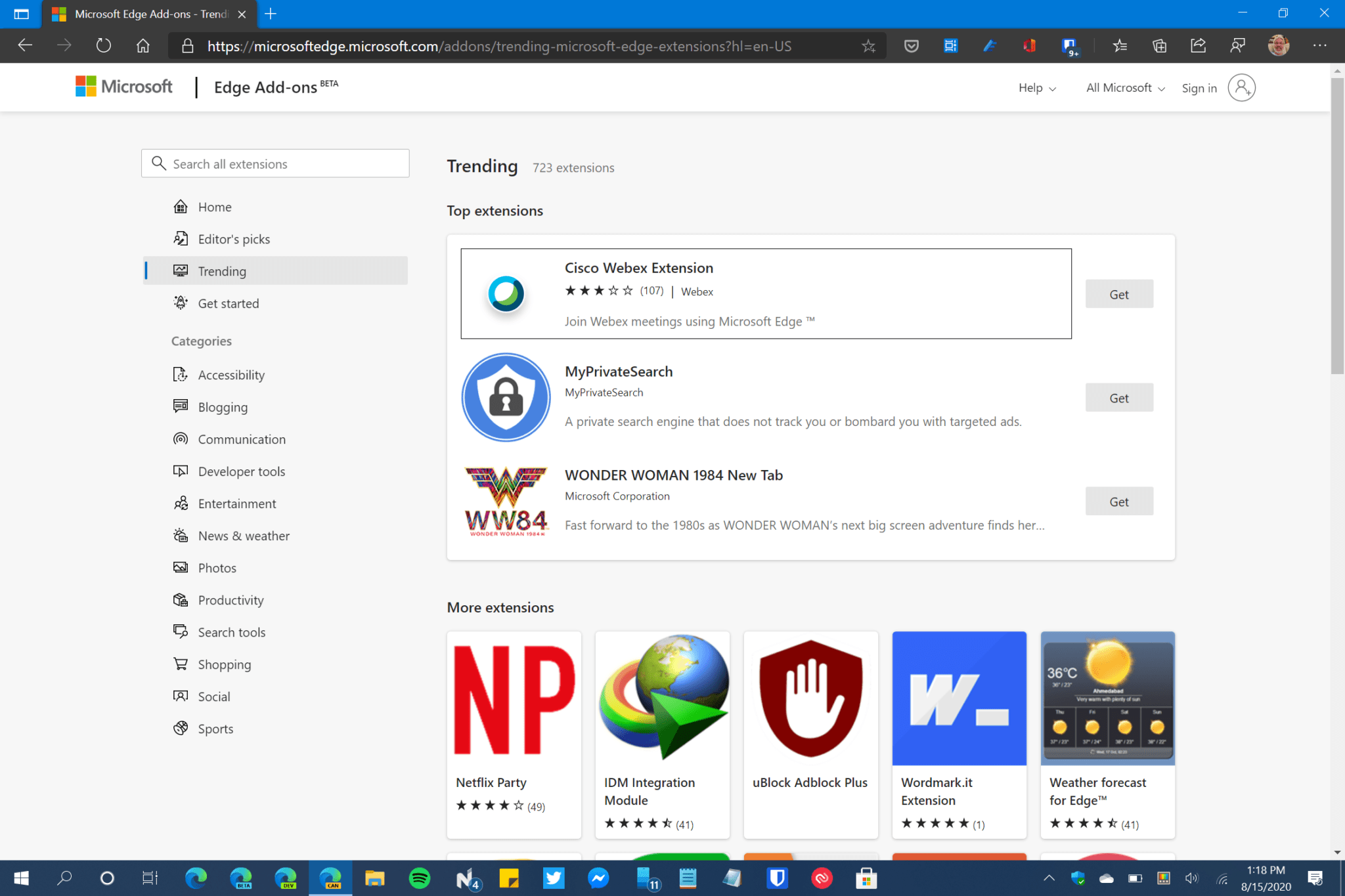Expand the All Microsoft dropdown
Screen dimensions: 1345x896
[x=1124, y=87]
